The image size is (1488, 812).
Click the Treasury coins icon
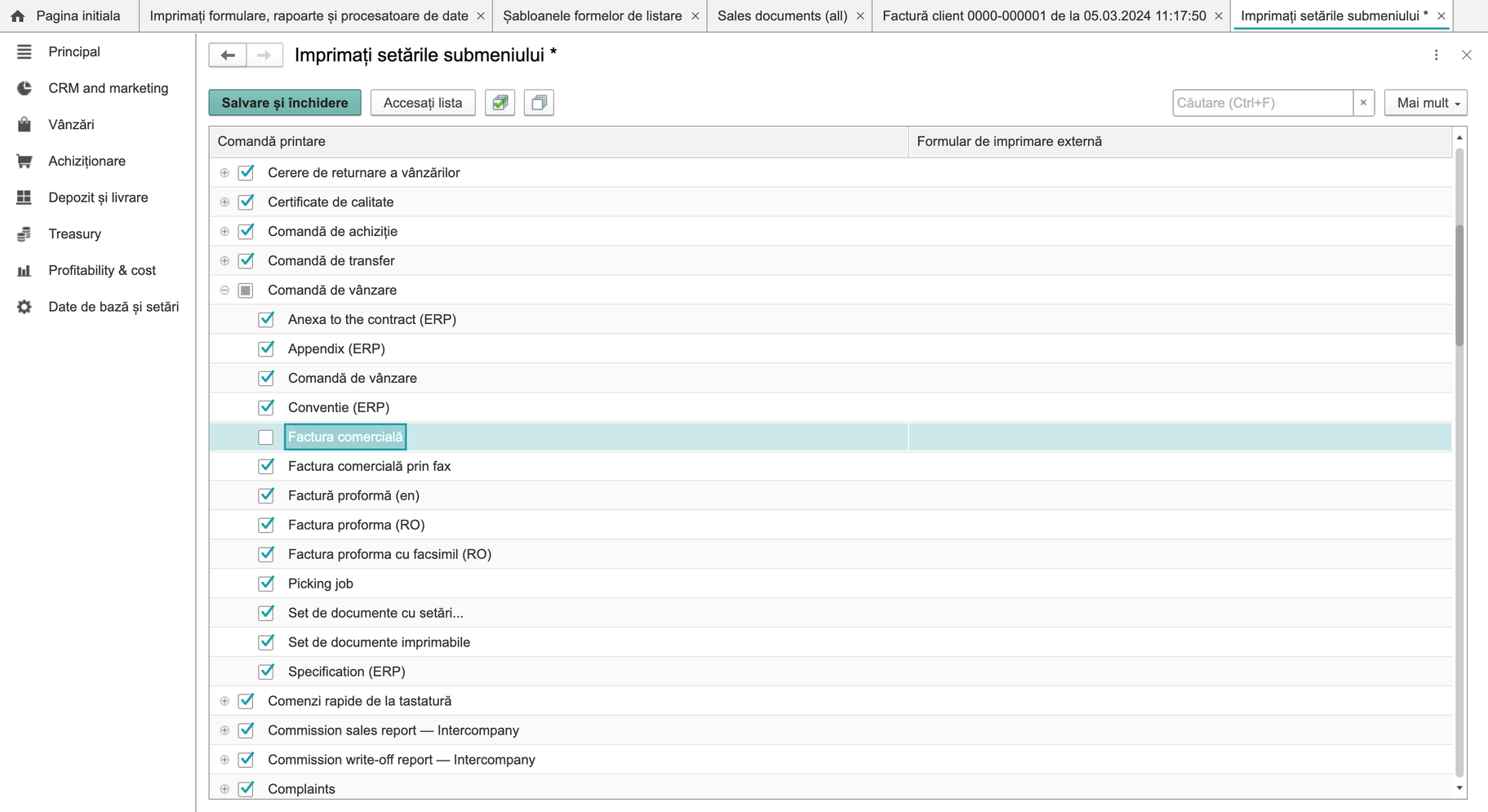click(x=24, y=234)
